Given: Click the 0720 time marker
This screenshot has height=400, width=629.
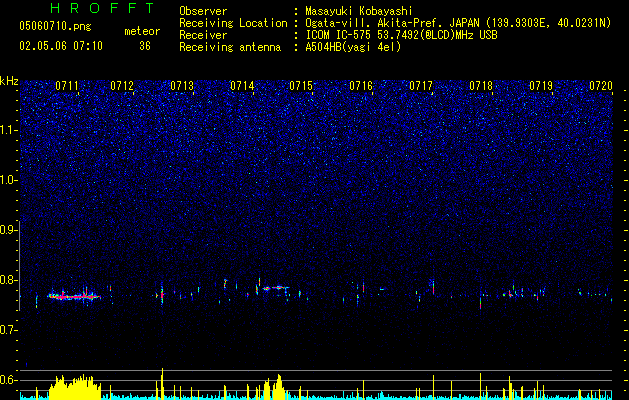Looking at the screenshot, I should coord(601,86).
